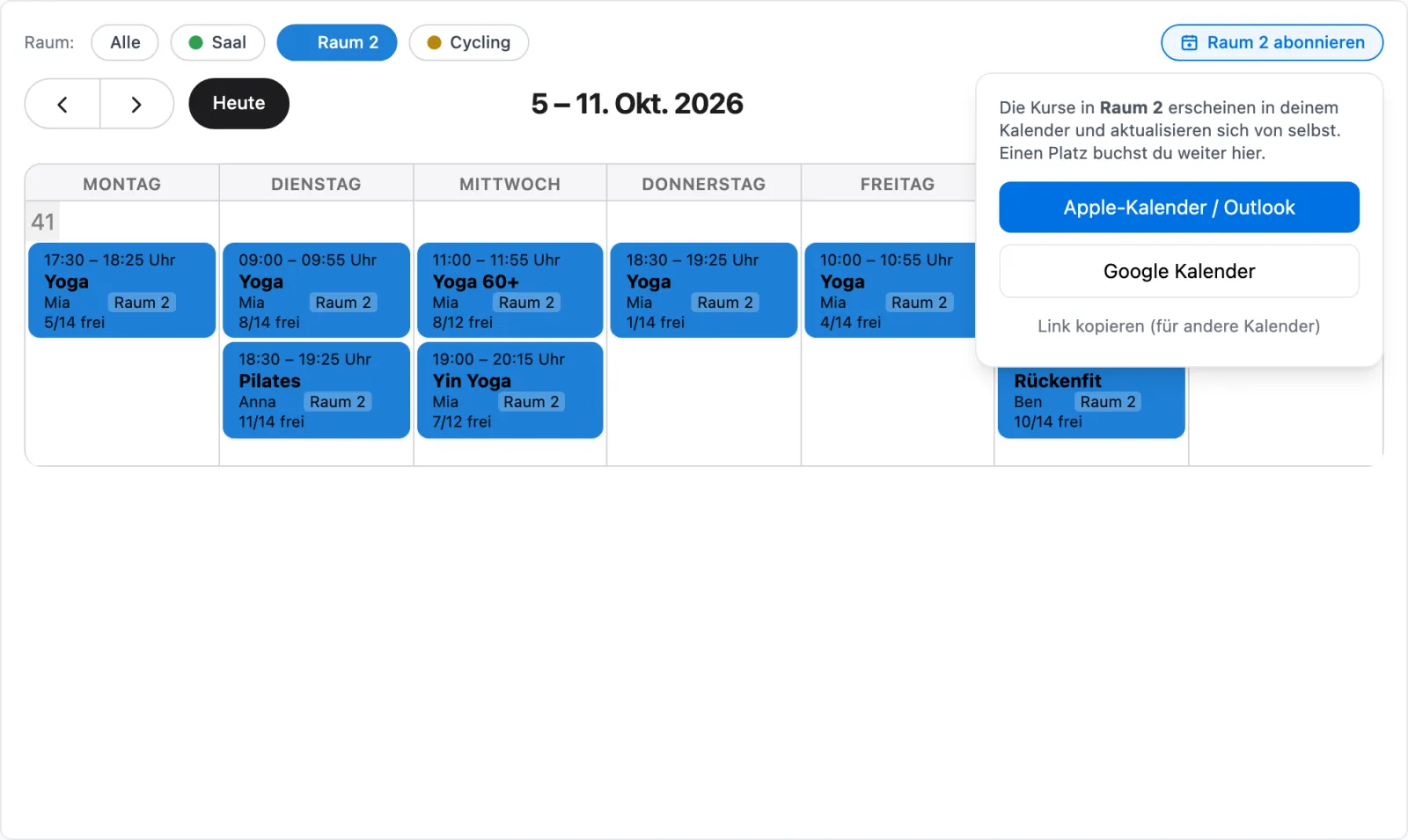1408x840 pixels.
Task: Show all rooms with the Alle filter
Action: point(125,42)
